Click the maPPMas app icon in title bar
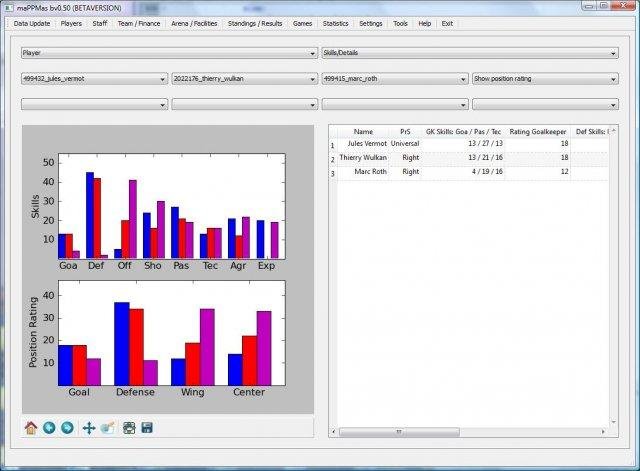Image resolution: width=640 pixels, height=471 pixels. coord(9,8)
